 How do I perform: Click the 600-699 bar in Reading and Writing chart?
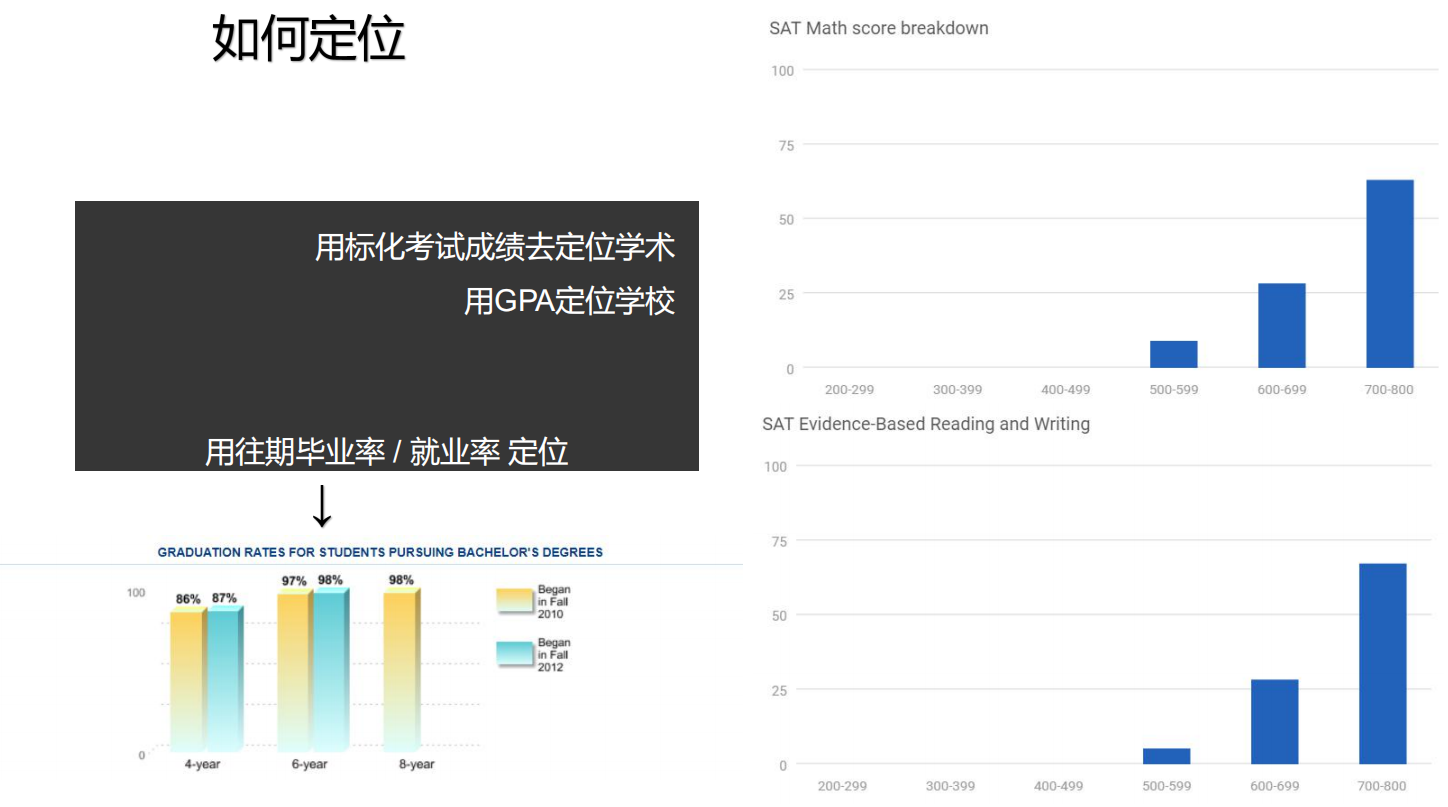point(1275,722)
